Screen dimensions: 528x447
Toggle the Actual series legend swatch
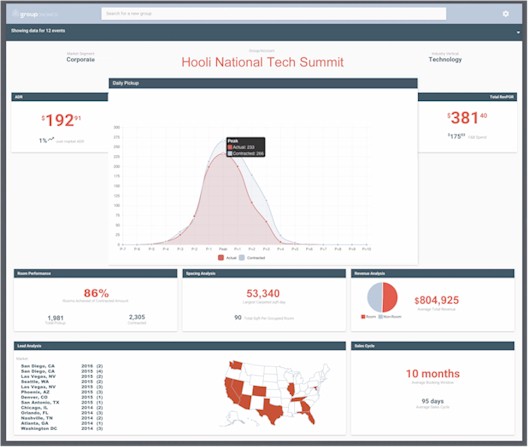pyautogui.click(x=221, y=258)
